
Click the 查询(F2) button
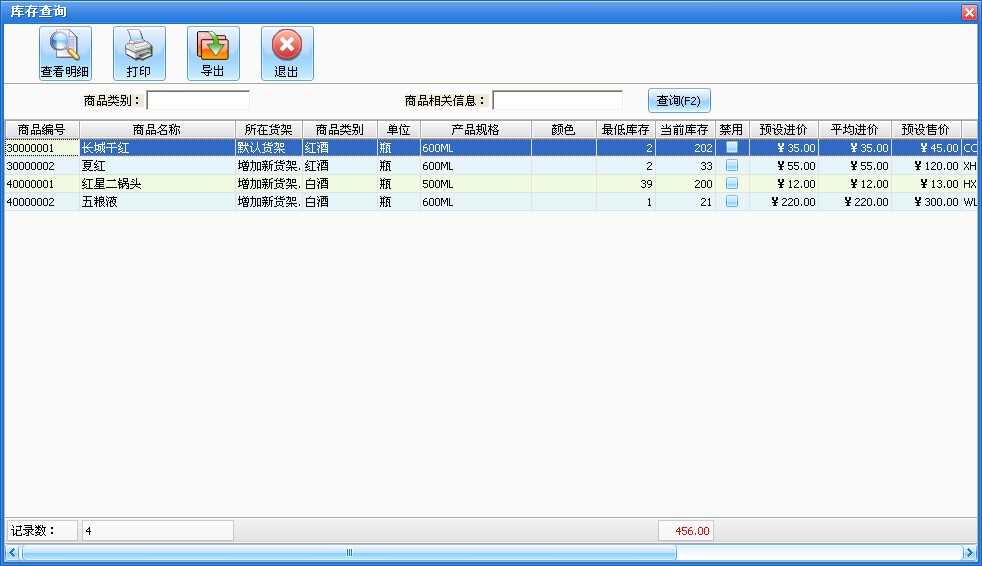(679, 100)
